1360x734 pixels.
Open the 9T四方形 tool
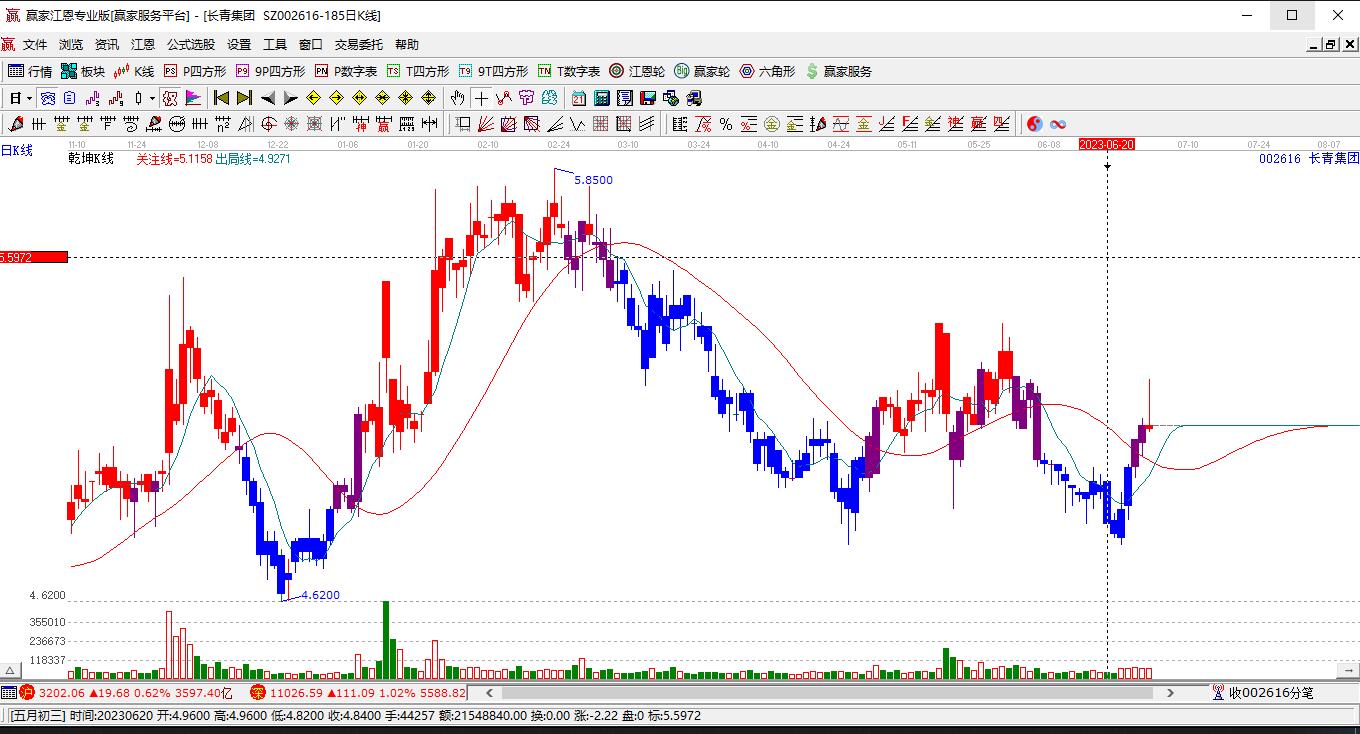click(494, 71)
